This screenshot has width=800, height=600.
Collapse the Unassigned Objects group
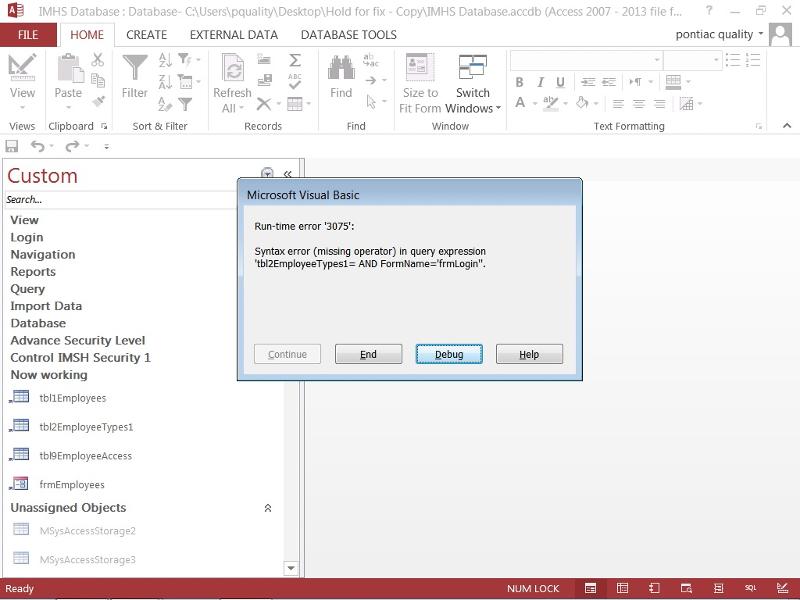[x=267, y=508]
